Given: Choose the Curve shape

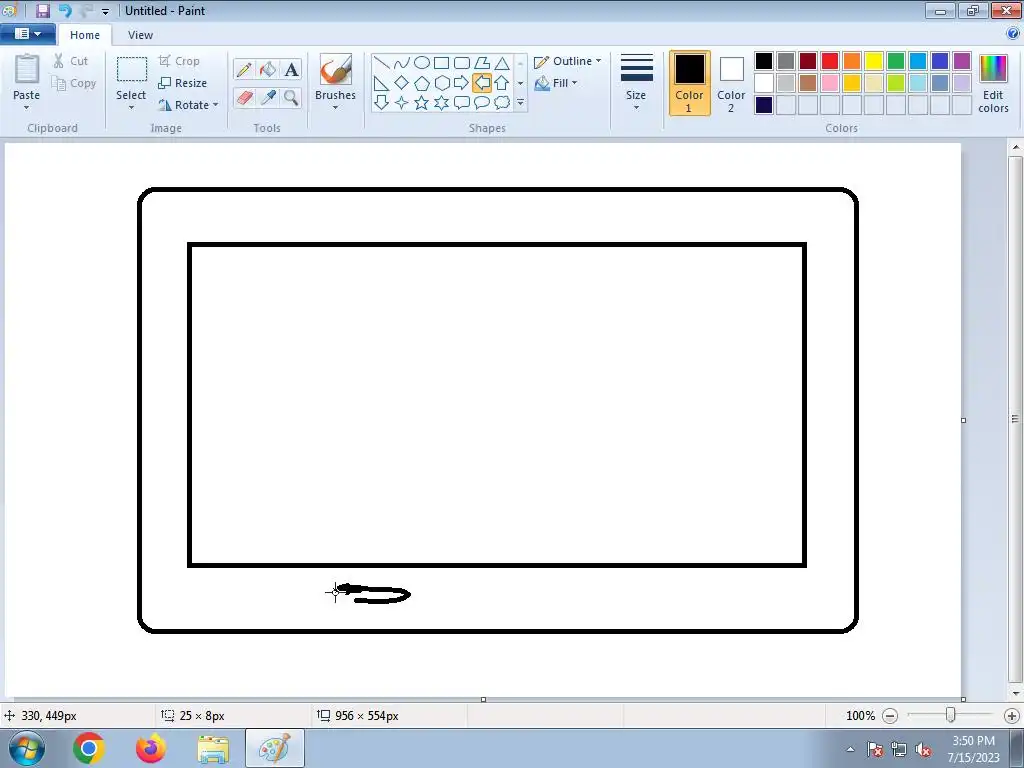Looking at the screenshot, I should coord(402,63).
